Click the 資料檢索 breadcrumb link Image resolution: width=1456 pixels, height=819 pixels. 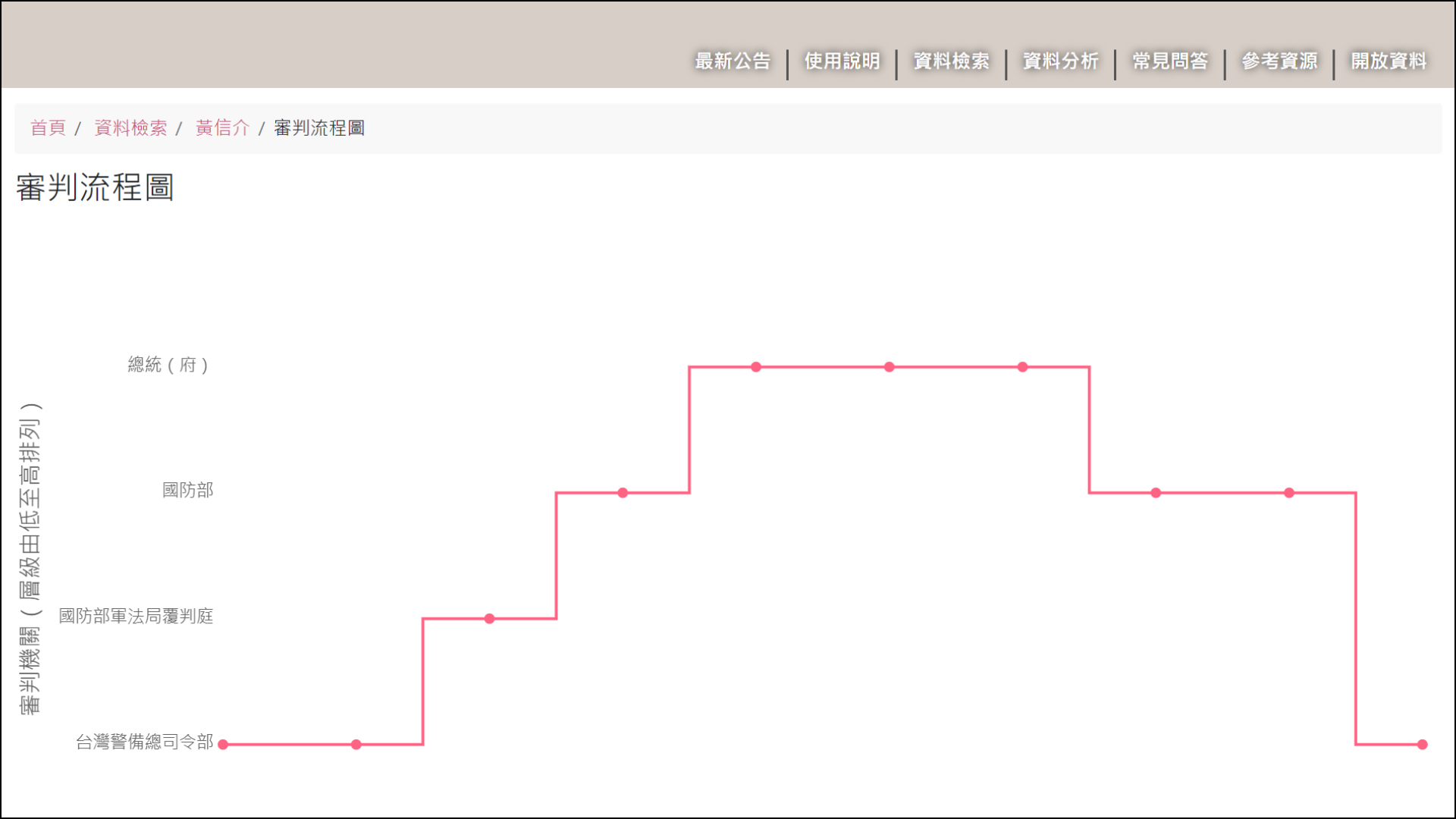click(x=130, y=128)
